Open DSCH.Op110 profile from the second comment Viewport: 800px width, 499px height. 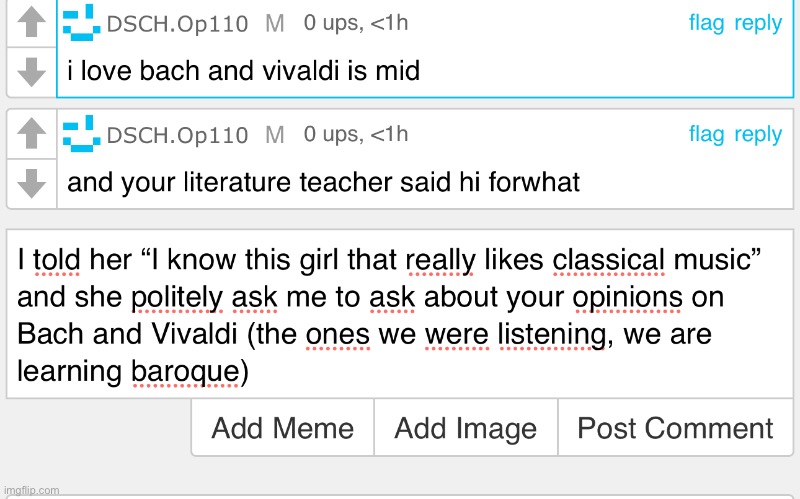coord(177,135)
